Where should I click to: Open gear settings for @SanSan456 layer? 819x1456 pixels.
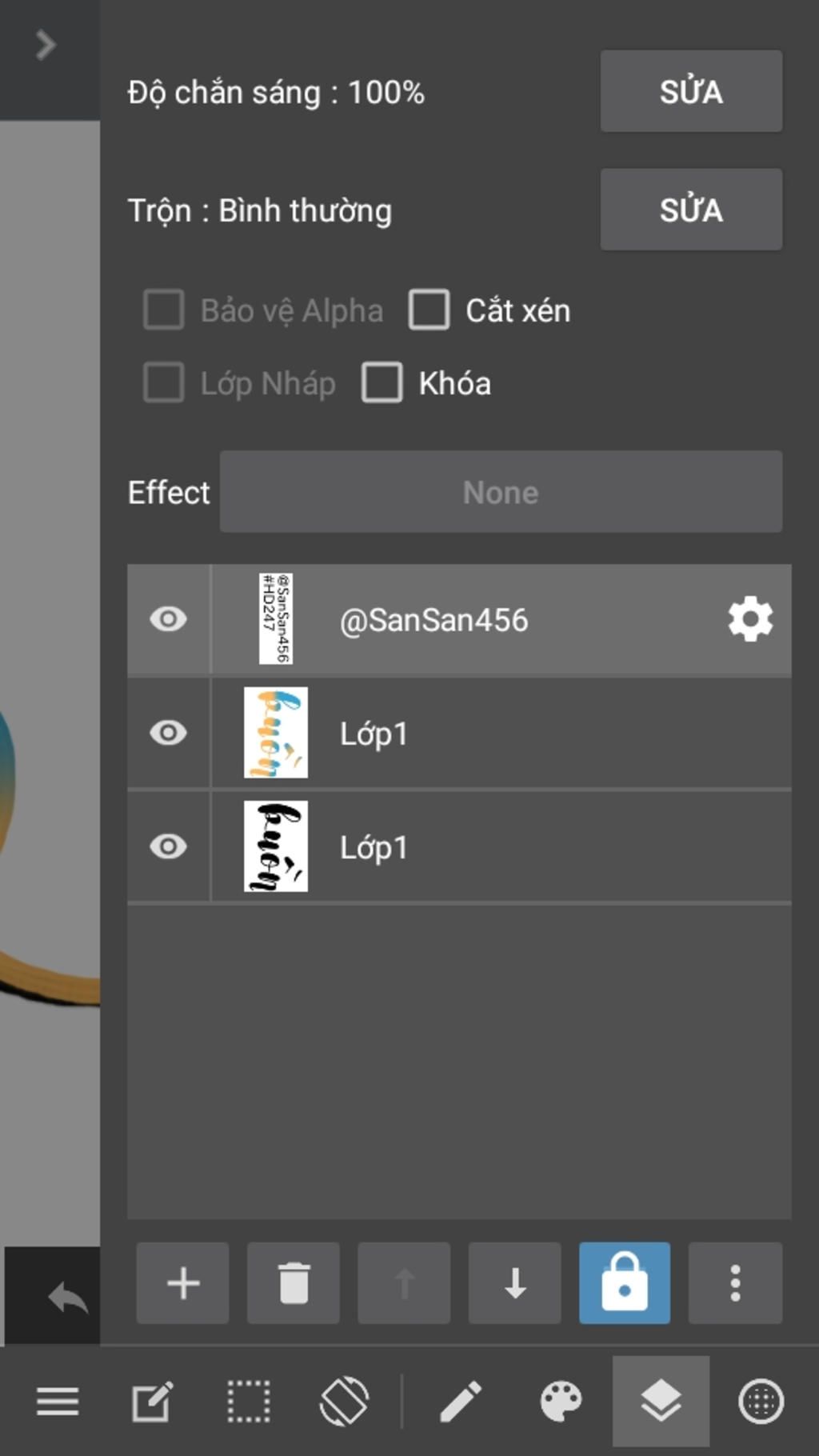tap(750, 619)
